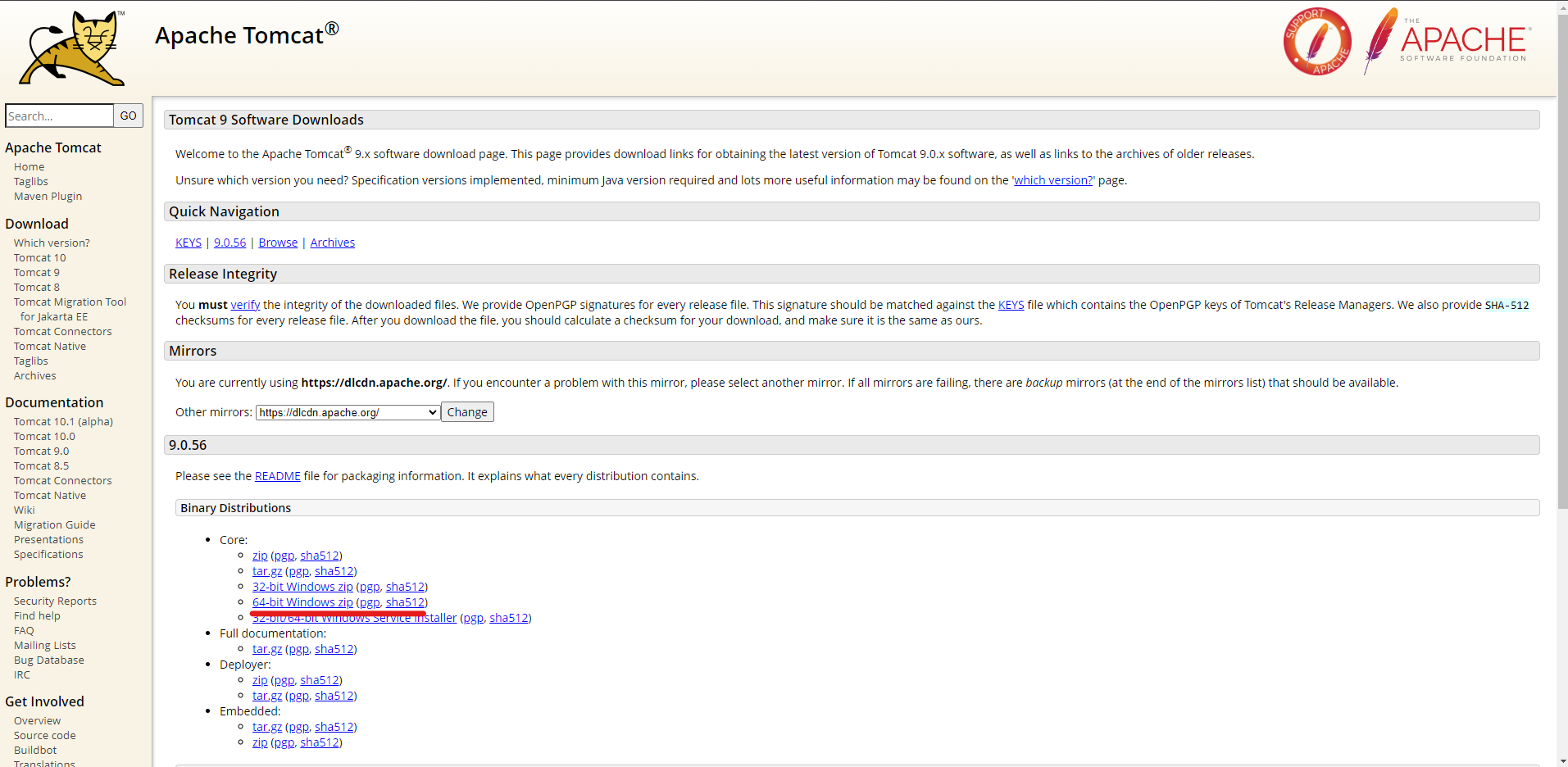Open Tomcat Connectors under Download
The width and height of the screenshot is (1568, 767).
[x=63, y=331]
